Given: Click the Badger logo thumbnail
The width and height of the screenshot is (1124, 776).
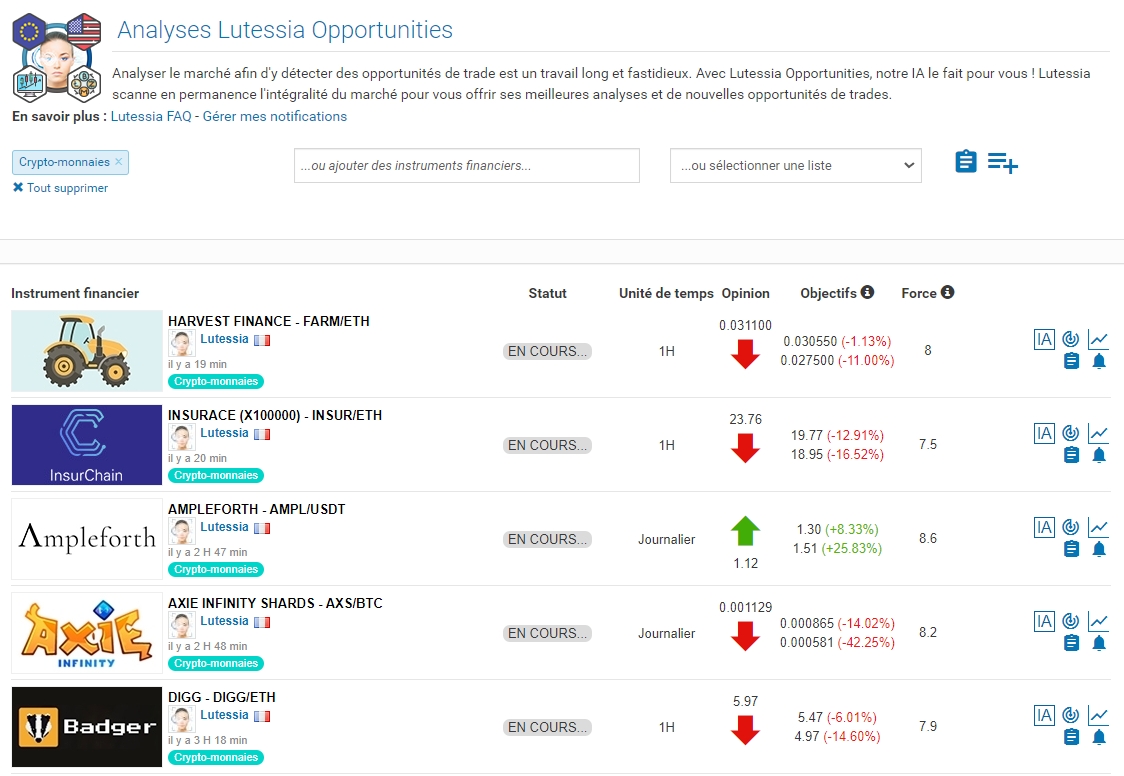Looking at the screenshot, I should tap(87, 727).
